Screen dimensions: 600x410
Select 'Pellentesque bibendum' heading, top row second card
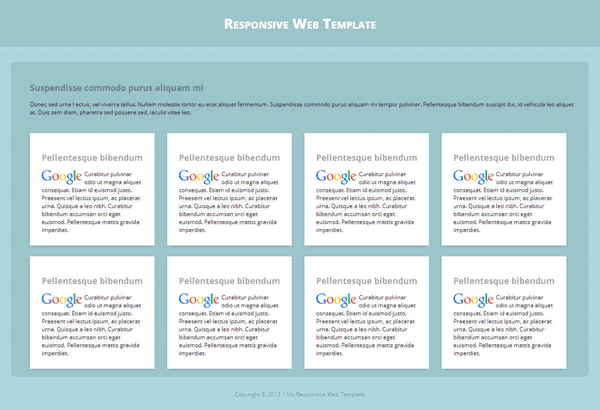point(229,158)
